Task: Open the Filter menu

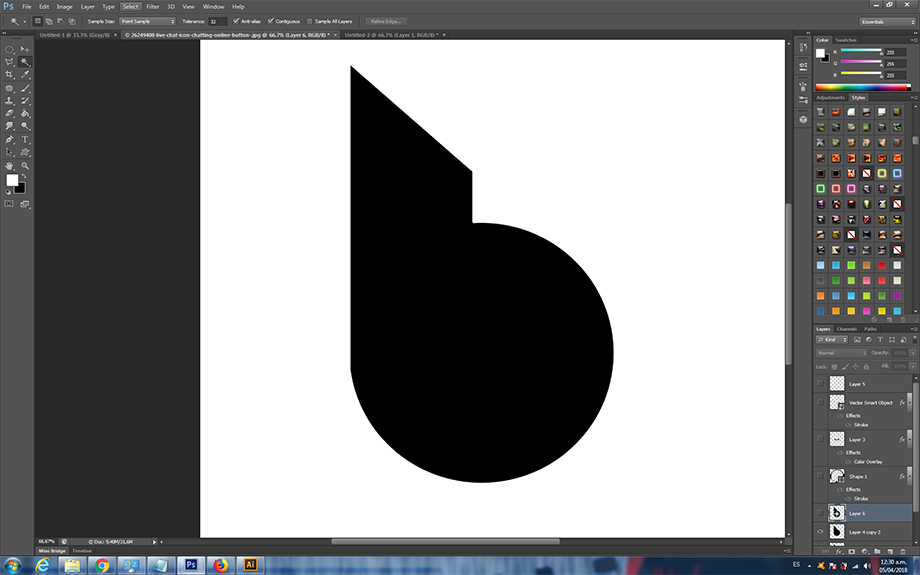Action: point(152,6)
